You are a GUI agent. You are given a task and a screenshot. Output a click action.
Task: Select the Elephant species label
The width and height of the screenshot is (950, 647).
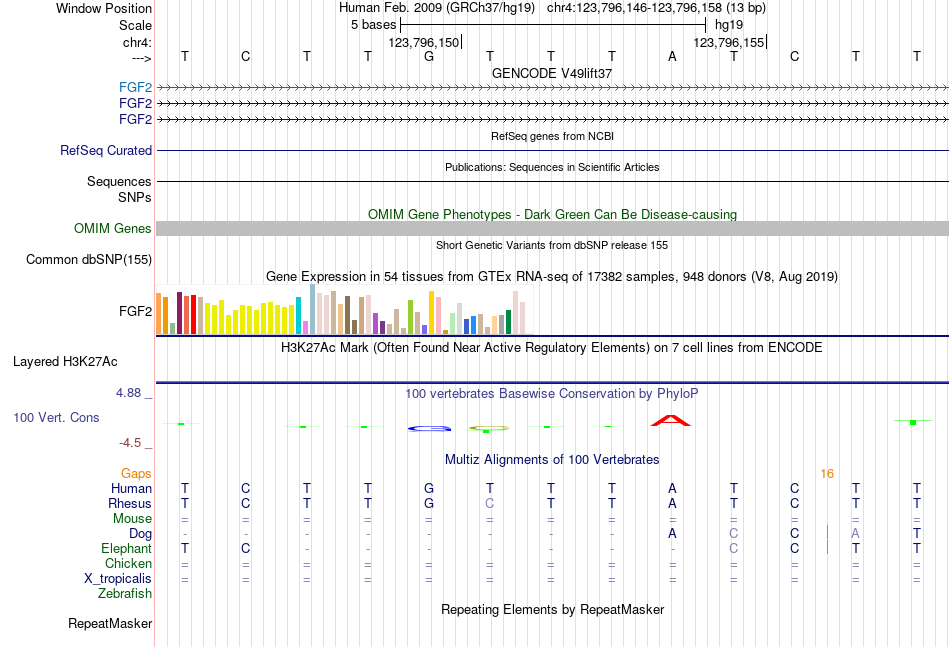[126, 548]
